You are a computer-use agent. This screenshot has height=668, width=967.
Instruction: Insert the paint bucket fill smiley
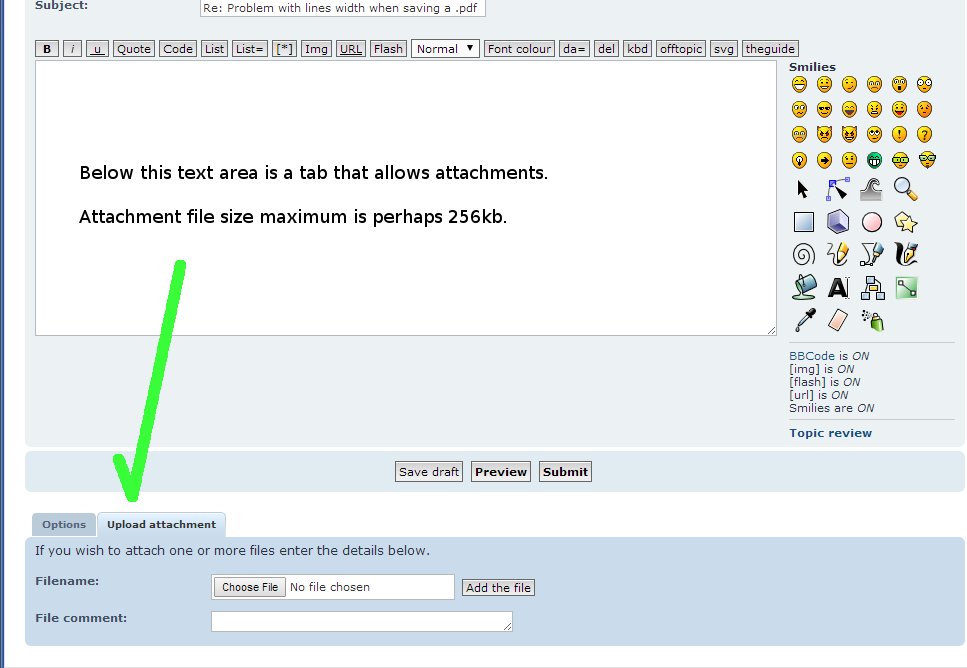point(803,288)
